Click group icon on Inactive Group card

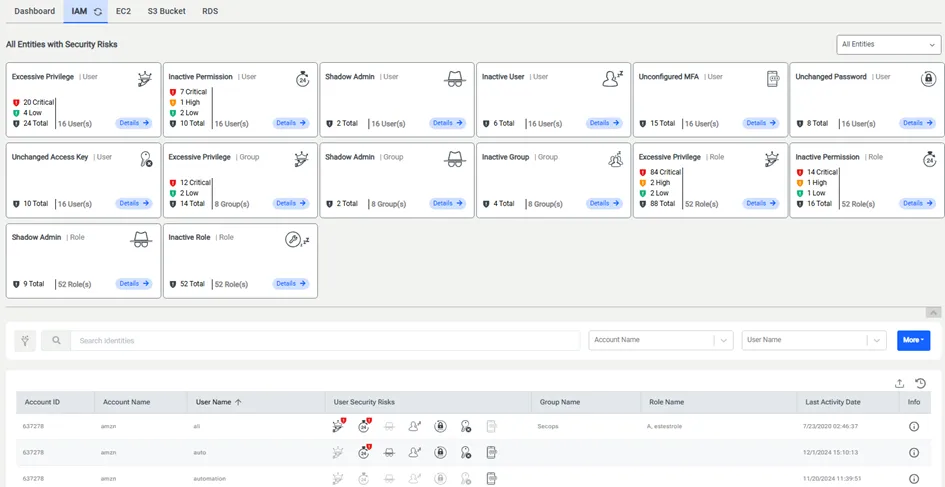coord(615,159)
